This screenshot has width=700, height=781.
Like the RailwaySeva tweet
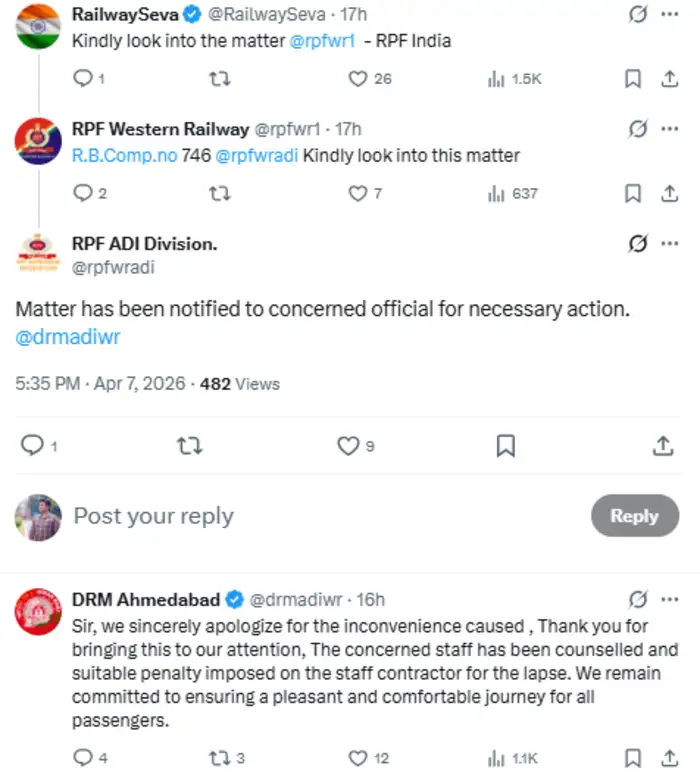coord(357,78)
